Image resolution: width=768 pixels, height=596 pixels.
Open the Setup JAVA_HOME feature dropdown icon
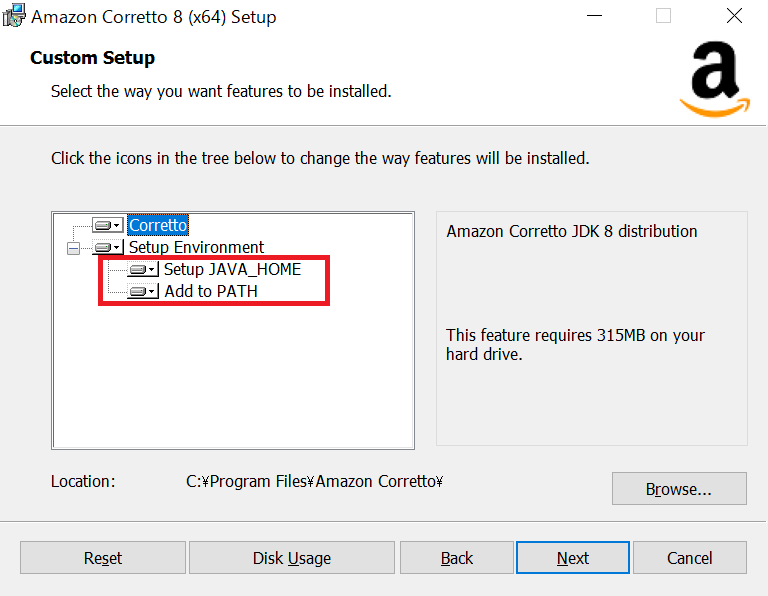143,269
